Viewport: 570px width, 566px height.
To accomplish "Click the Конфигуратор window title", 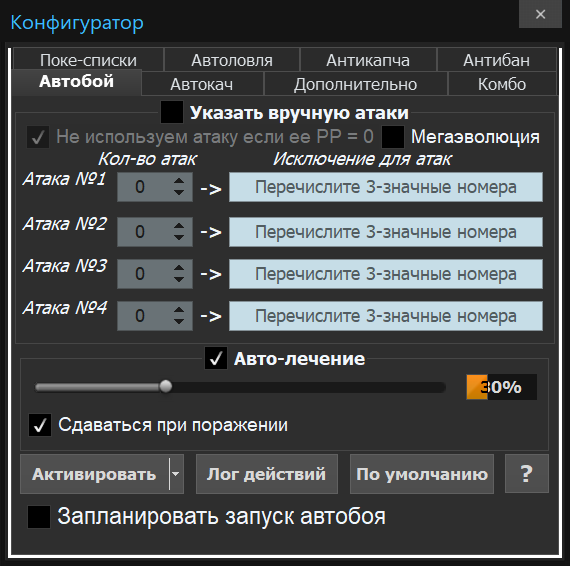I will [77, 23].
